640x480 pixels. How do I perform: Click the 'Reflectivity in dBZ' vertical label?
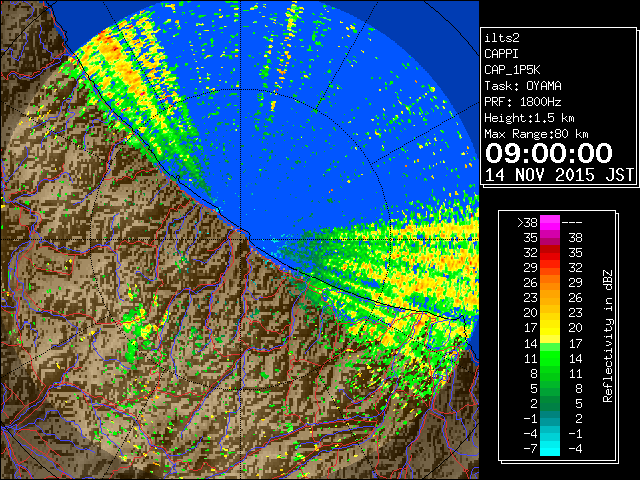[x=607, y=336]
